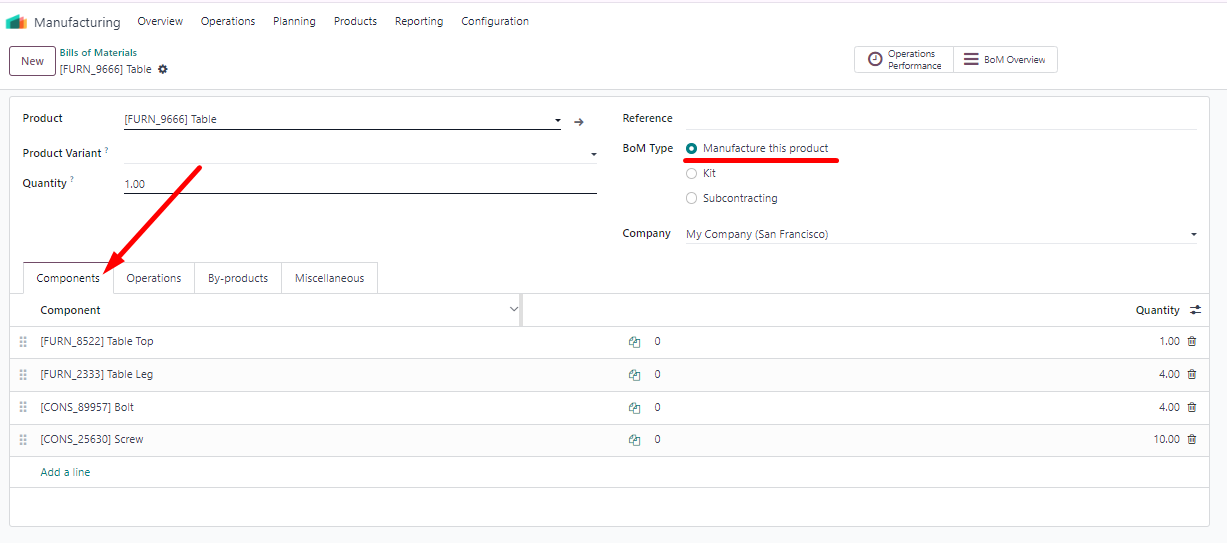Switch to the By-products tab
The image size is (1227, 543).
click(238, 278)
